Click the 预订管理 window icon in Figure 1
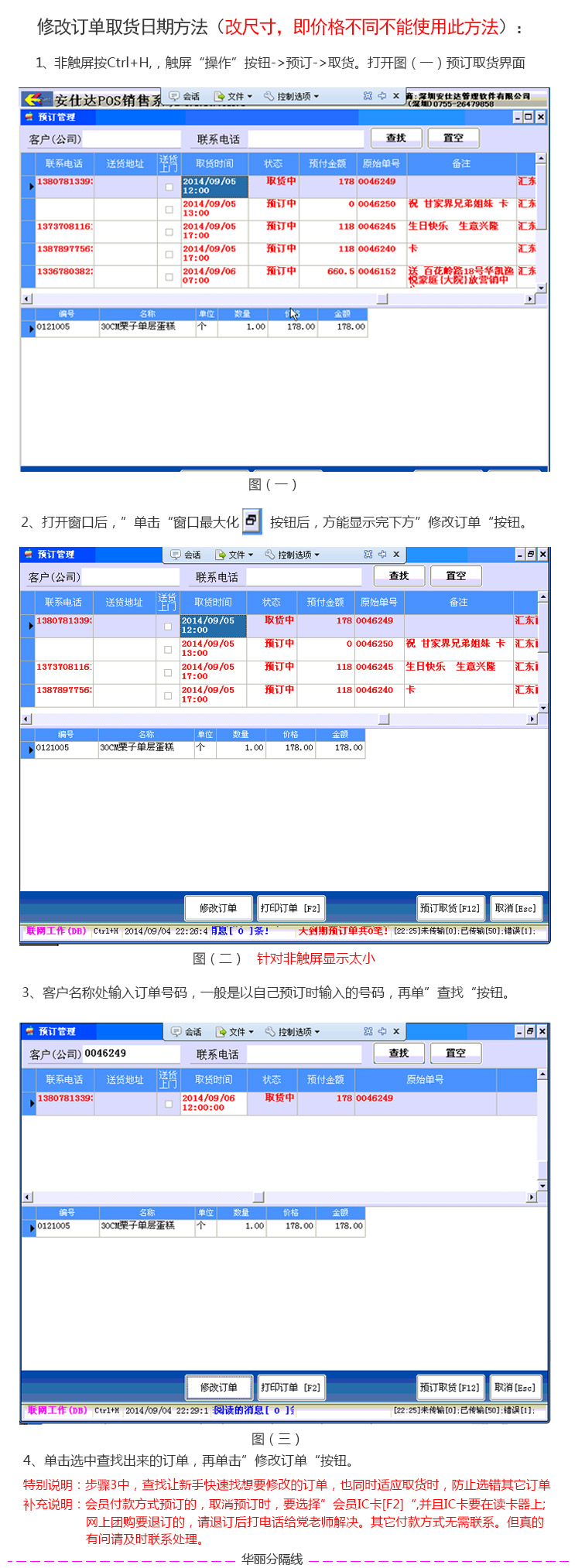Viewport: 575px width, 1568px height. point(29,117)
